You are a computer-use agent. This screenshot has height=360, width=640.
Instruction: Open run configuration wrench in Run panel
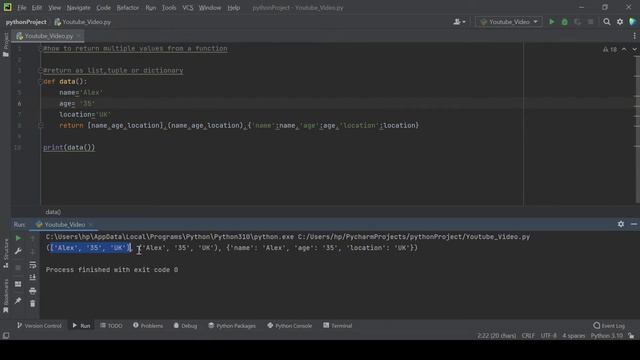tap(18, 251)
